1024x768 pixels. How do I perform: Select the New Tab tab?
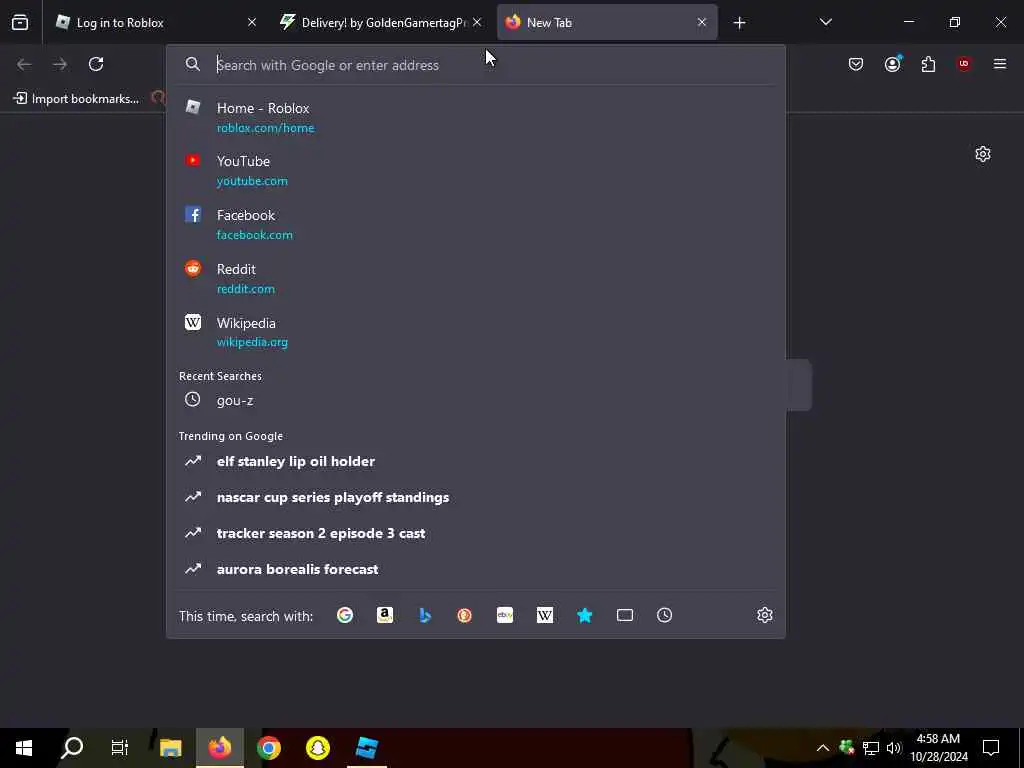click(x=607, y=22)
